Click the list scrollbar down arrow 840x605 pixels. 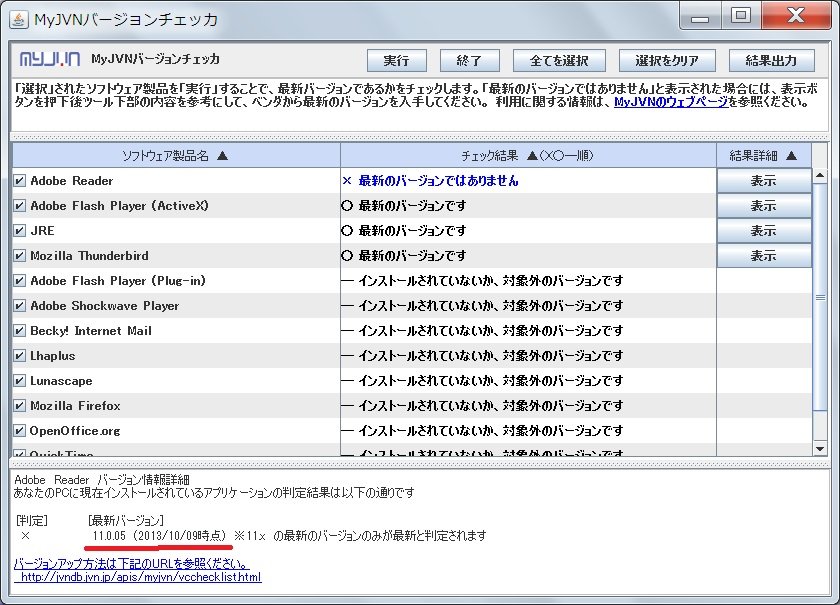click(820, 449)
